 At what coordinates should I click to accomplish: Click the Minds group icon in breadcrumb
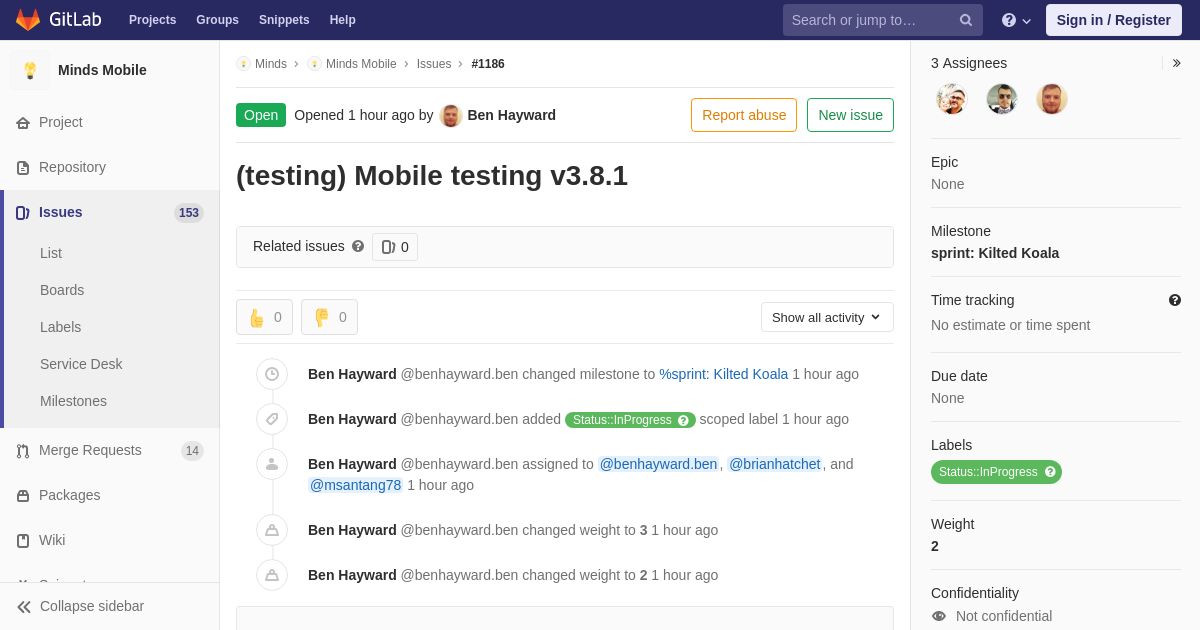point(243,64)
